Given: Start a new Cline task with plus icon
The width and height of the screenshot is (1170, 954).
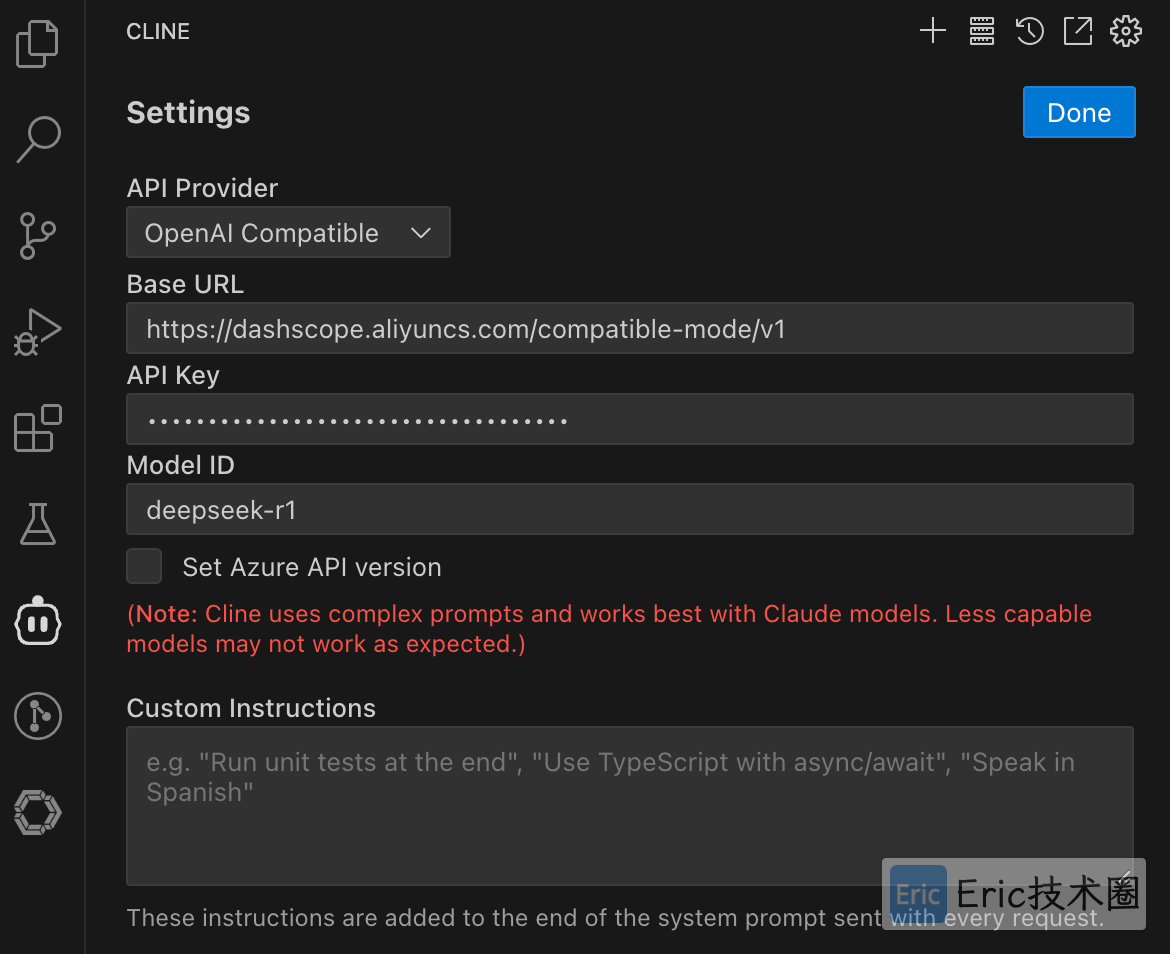Looking at the screenshot, I should pyautogui.click(x=933, y=31).
